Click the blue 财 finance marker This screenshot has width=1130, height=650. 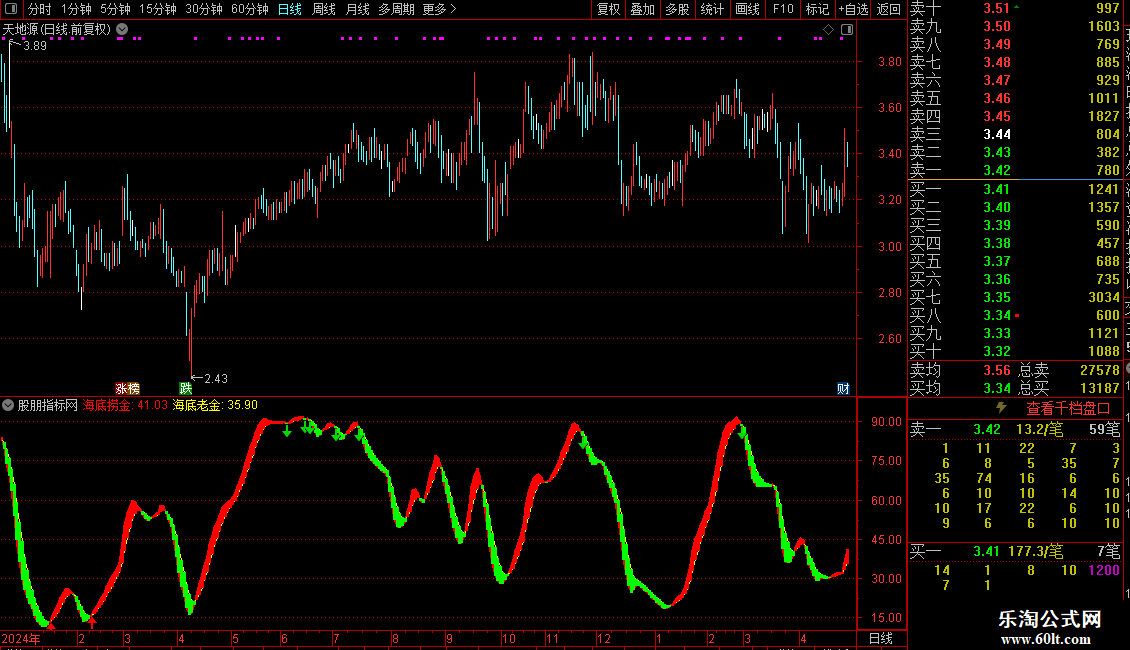[843, 388]
